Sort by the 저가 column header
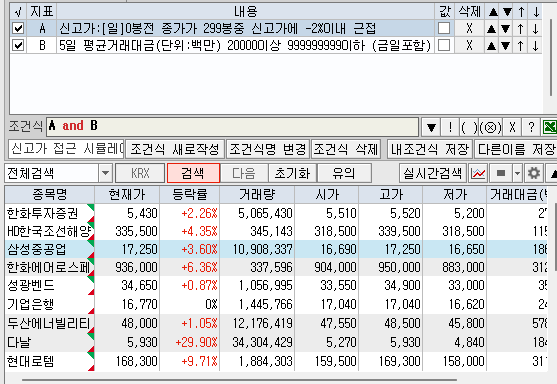Screen dimensions: 557x384 click(455, 194)
